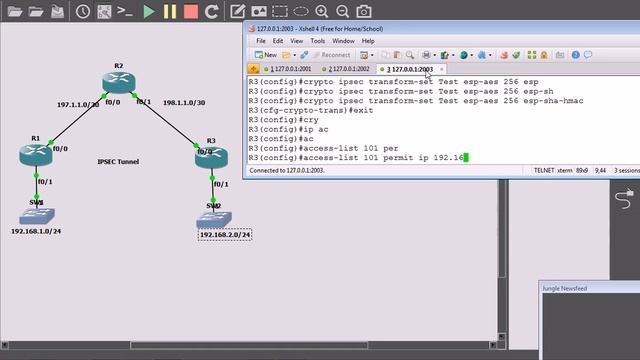Zoom in on the topology
The height and width of the screenshot is (360, 640).
pos(322,11)
